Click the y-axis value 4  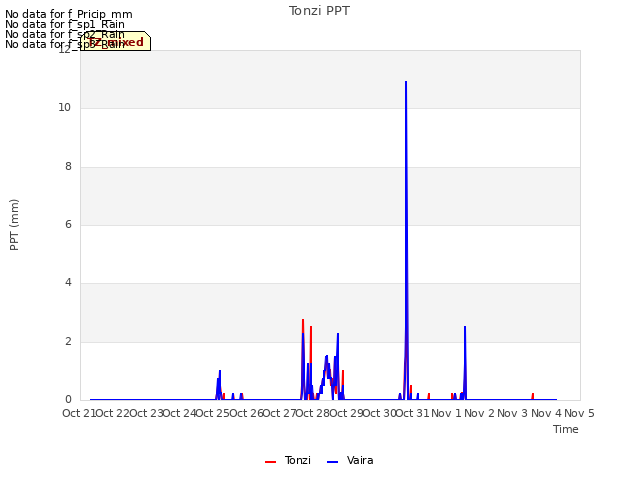coord(68,282)
